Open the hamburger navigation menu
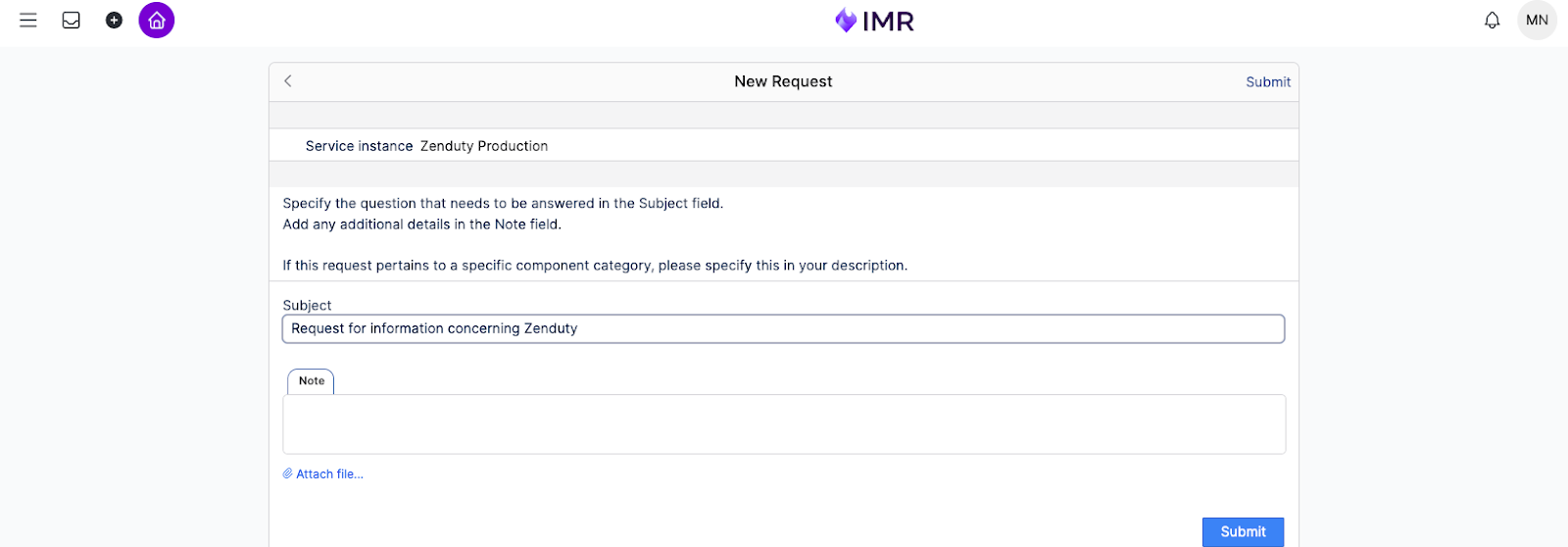Image resolution: width=1568 pixels, height=547 pixels. pyautogui.click(x=28, y=21)
